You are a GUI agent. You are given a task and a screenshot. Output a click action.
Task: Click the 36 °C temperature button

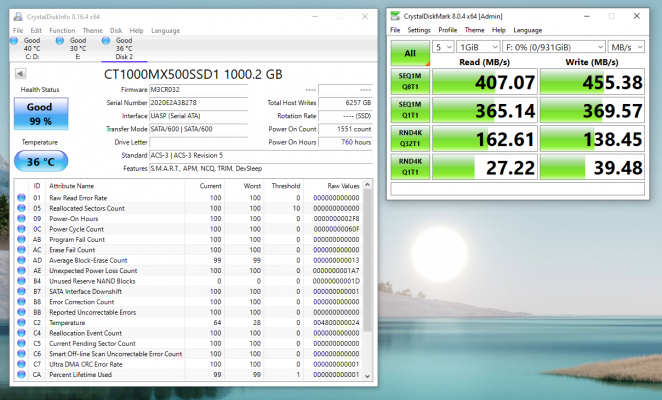(x=41, y=161)
